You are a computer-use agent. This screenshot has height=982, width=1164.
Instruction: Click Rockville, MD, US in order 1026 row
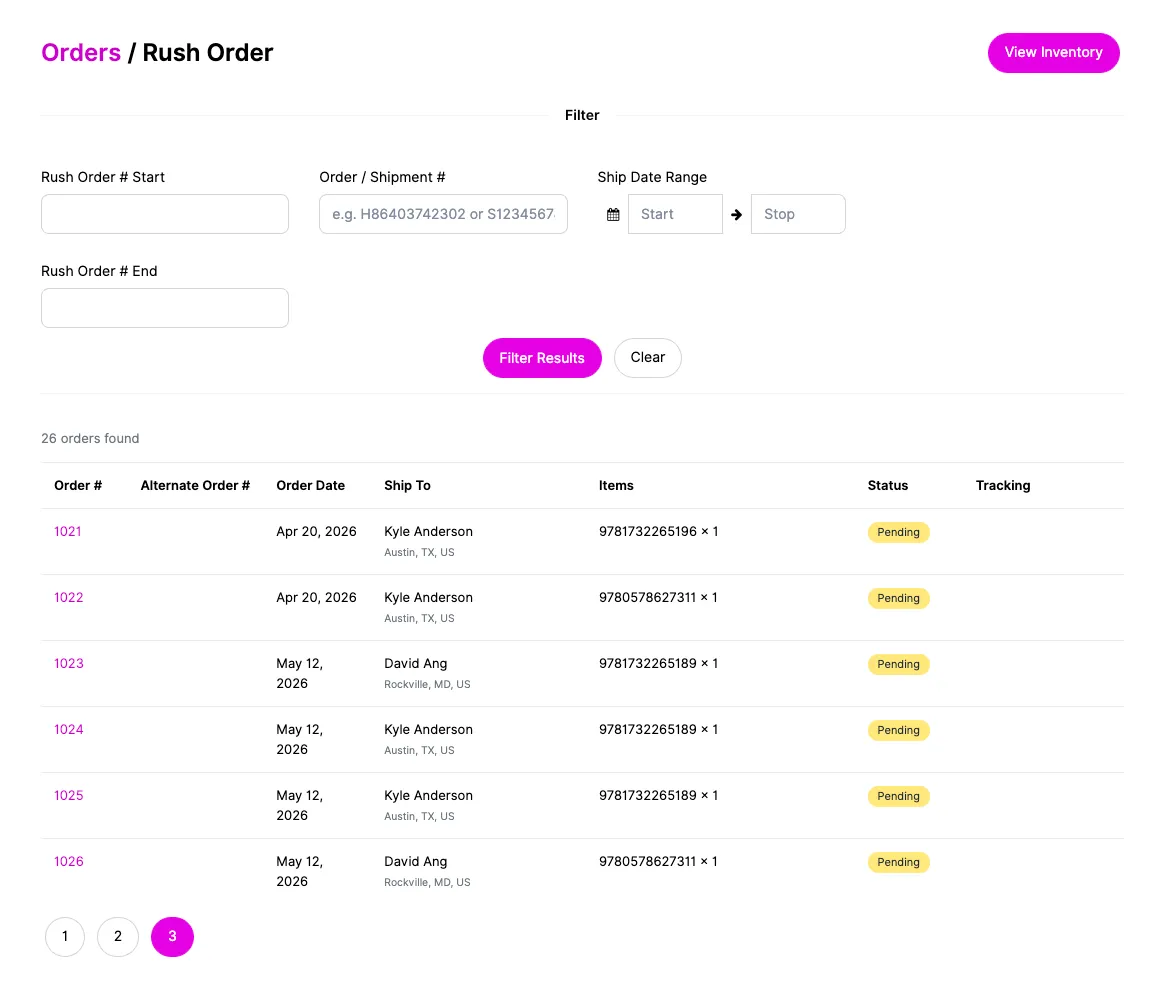pyautogui.click(x=427, y=883)
